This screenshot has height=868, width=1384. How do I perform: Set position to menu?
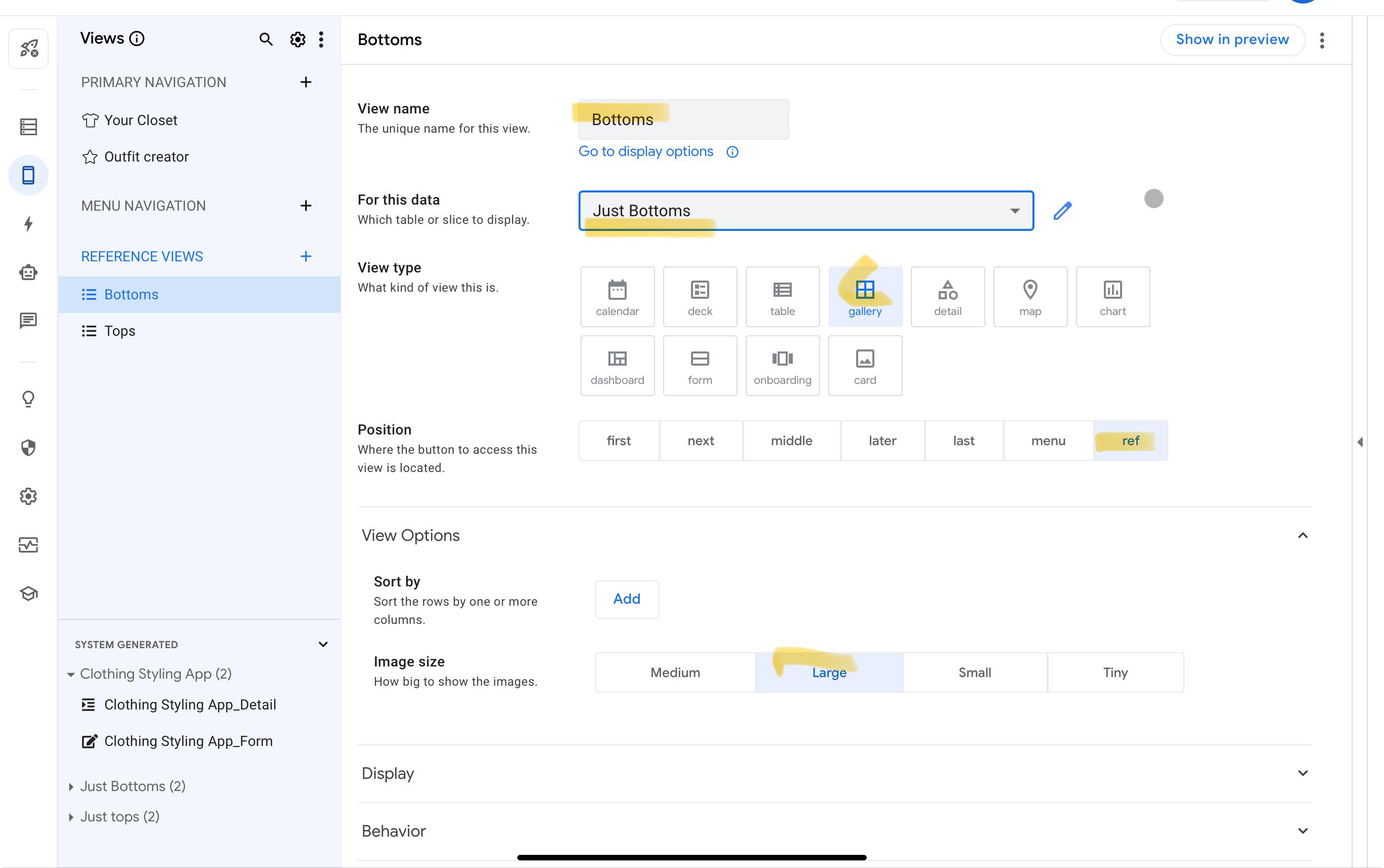pos(1048,440)
